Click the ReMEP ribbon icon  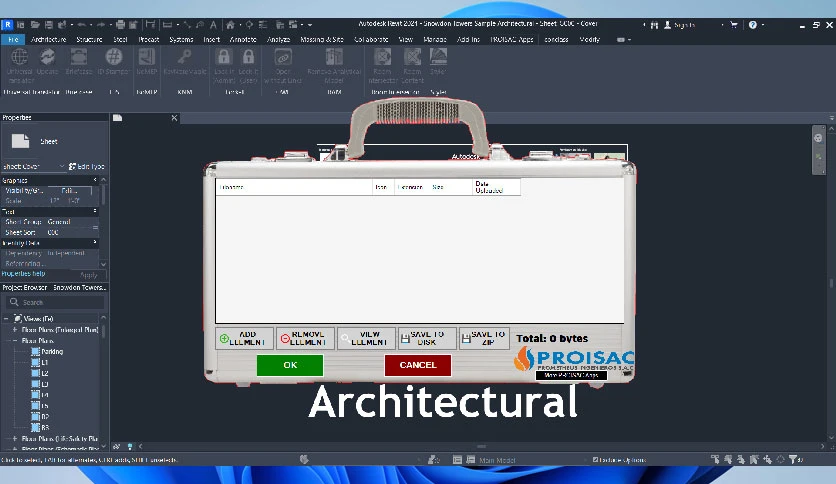click(x=147, y=57)
